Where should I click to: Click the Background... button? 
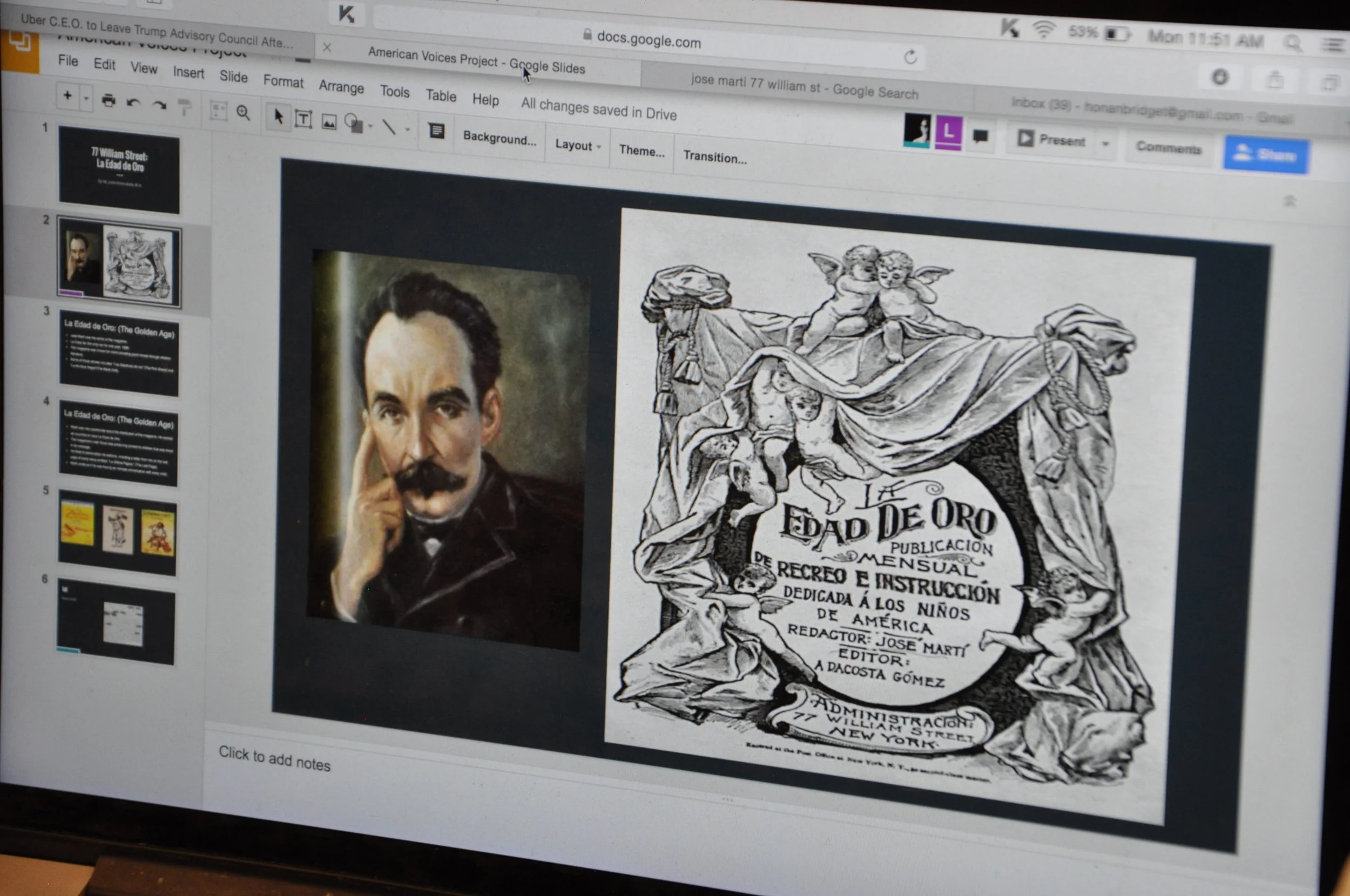click(x=500, y=138)
